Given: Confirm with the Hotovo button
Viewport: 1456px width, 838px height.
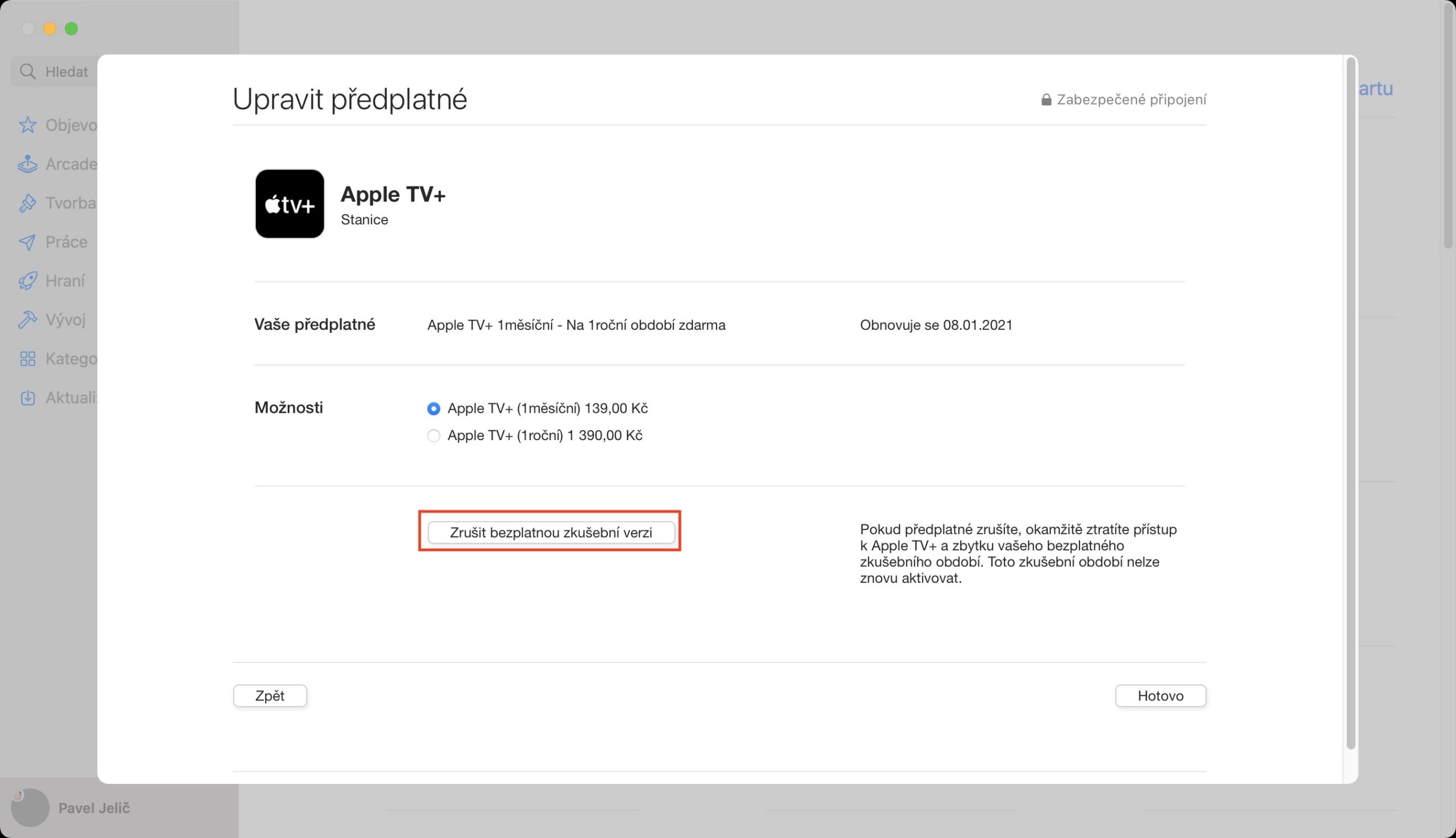Looking at the screenshot, I should 1160,695.
